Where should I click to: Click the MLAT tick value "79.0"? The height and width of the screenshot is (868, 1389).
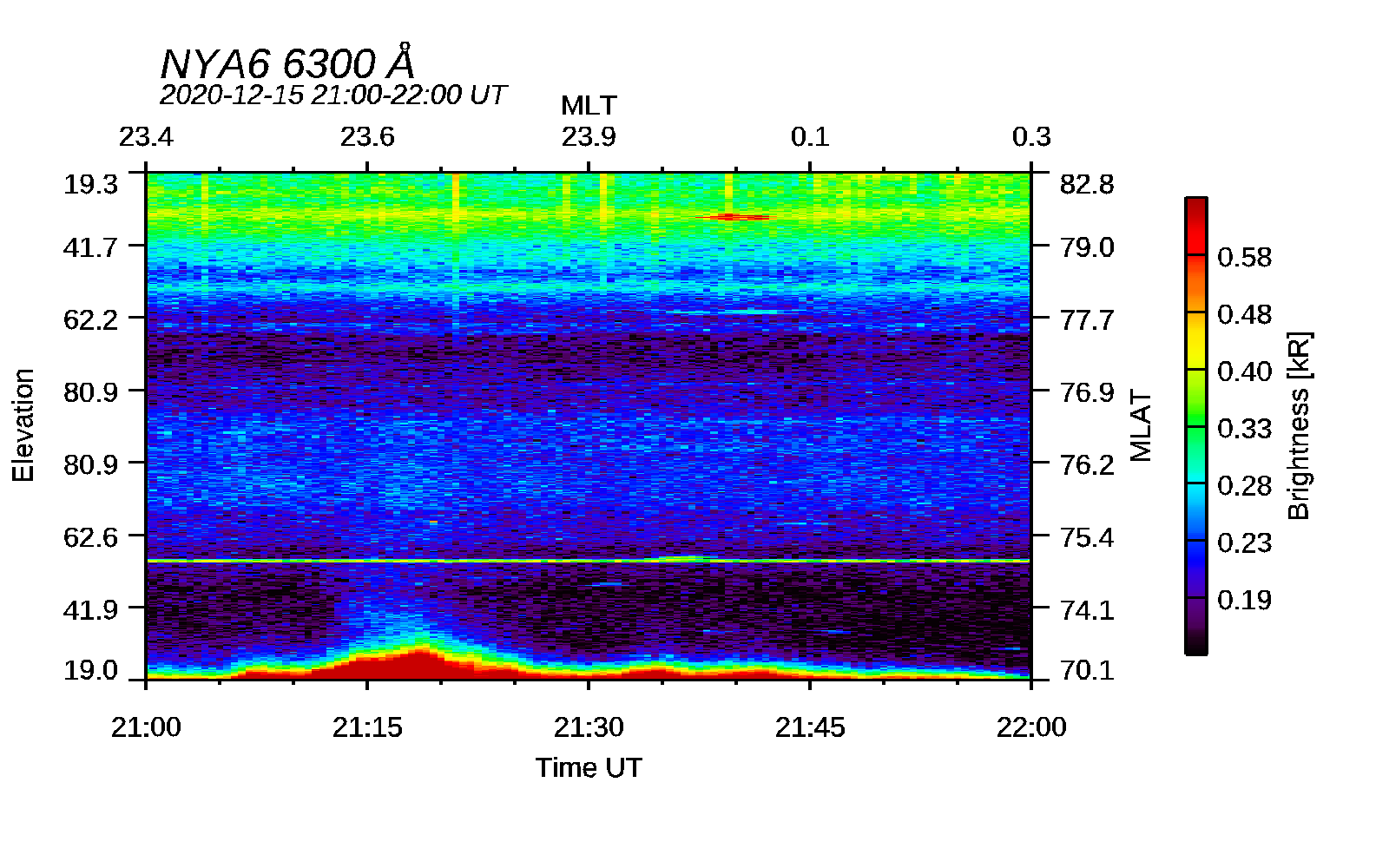tap(1087, 247)
